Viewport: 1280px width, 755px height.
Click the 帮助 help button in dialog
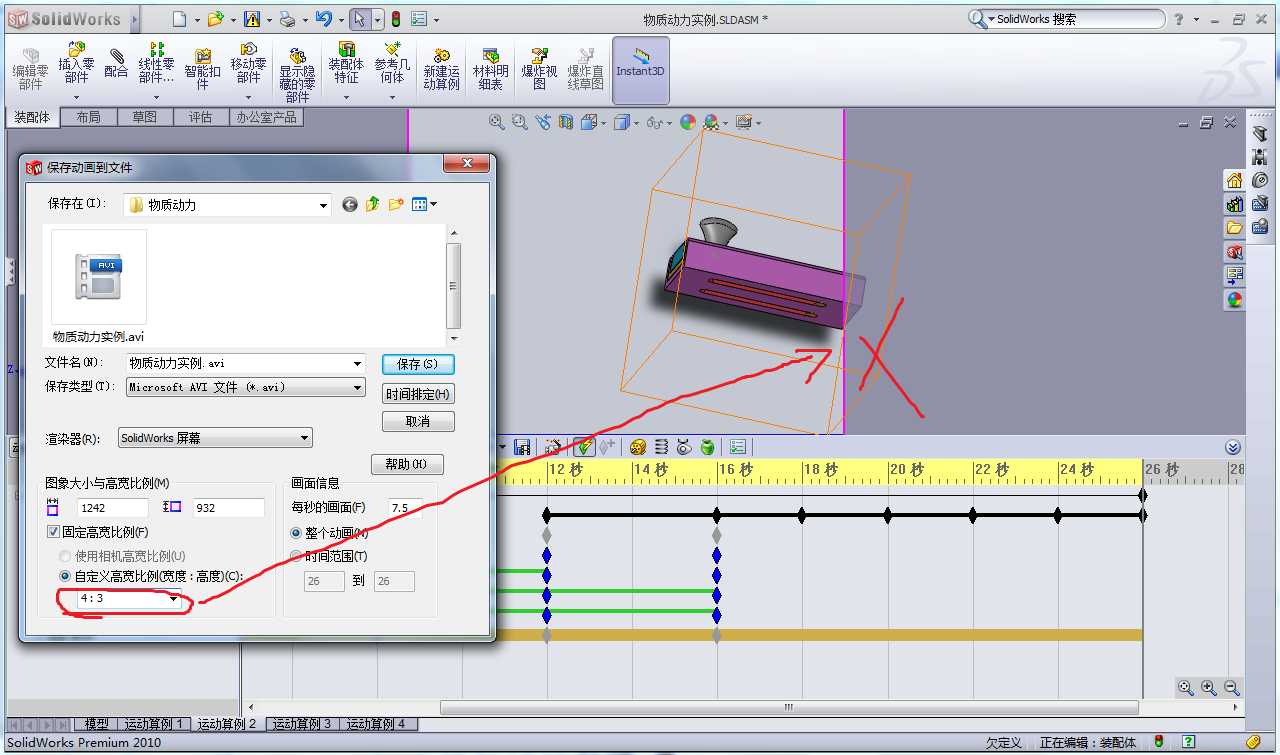(407, 465)
